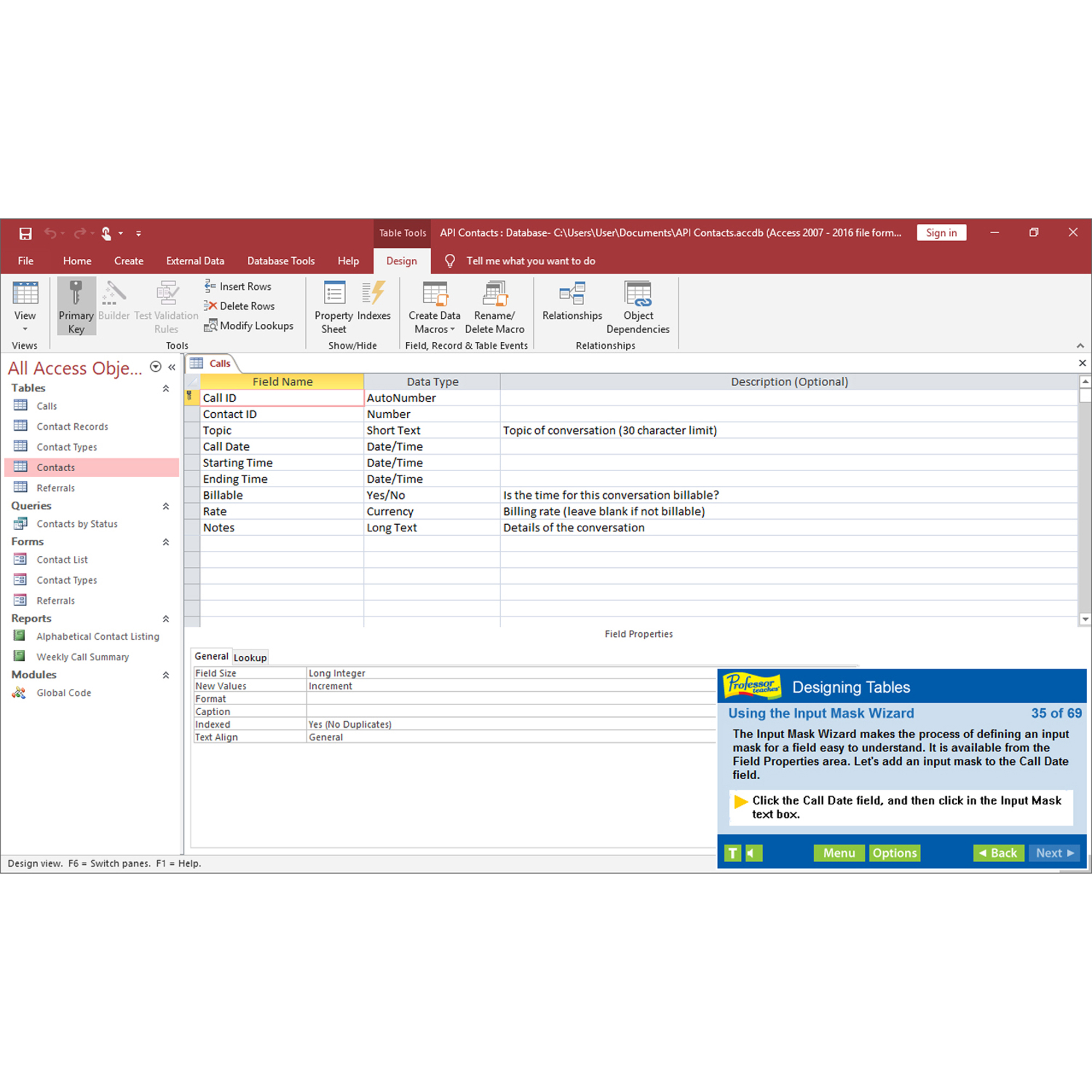
Task: Toggle the Primary Key button
Action: coord(76,306)
